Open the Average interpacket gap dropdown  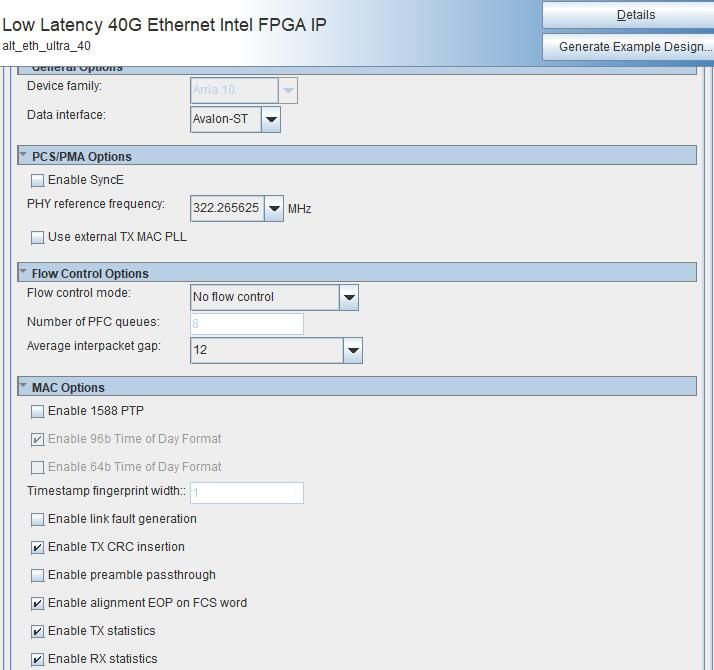[x=353, y=350]
